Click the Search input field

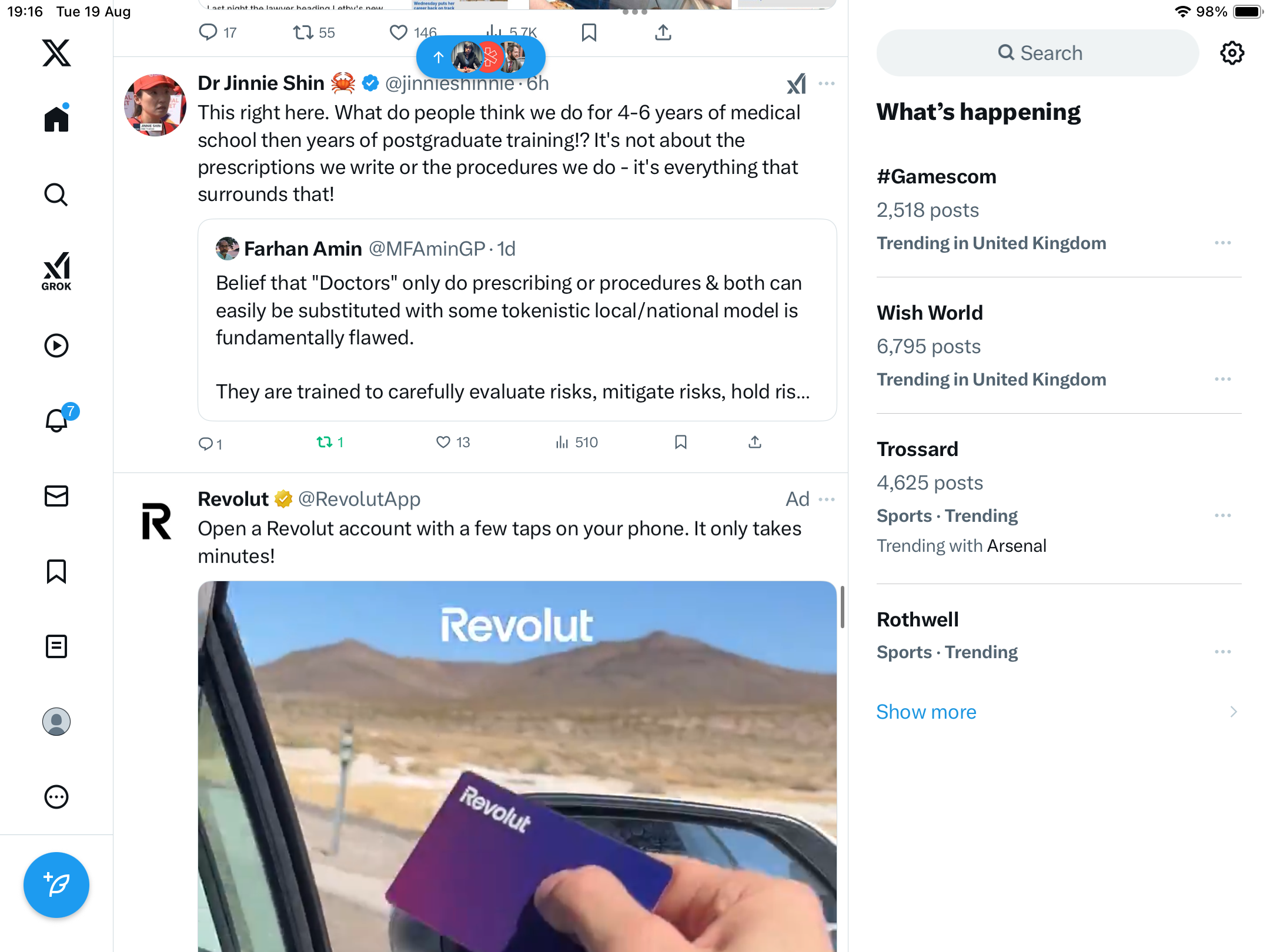click(x=1038, y=53)
